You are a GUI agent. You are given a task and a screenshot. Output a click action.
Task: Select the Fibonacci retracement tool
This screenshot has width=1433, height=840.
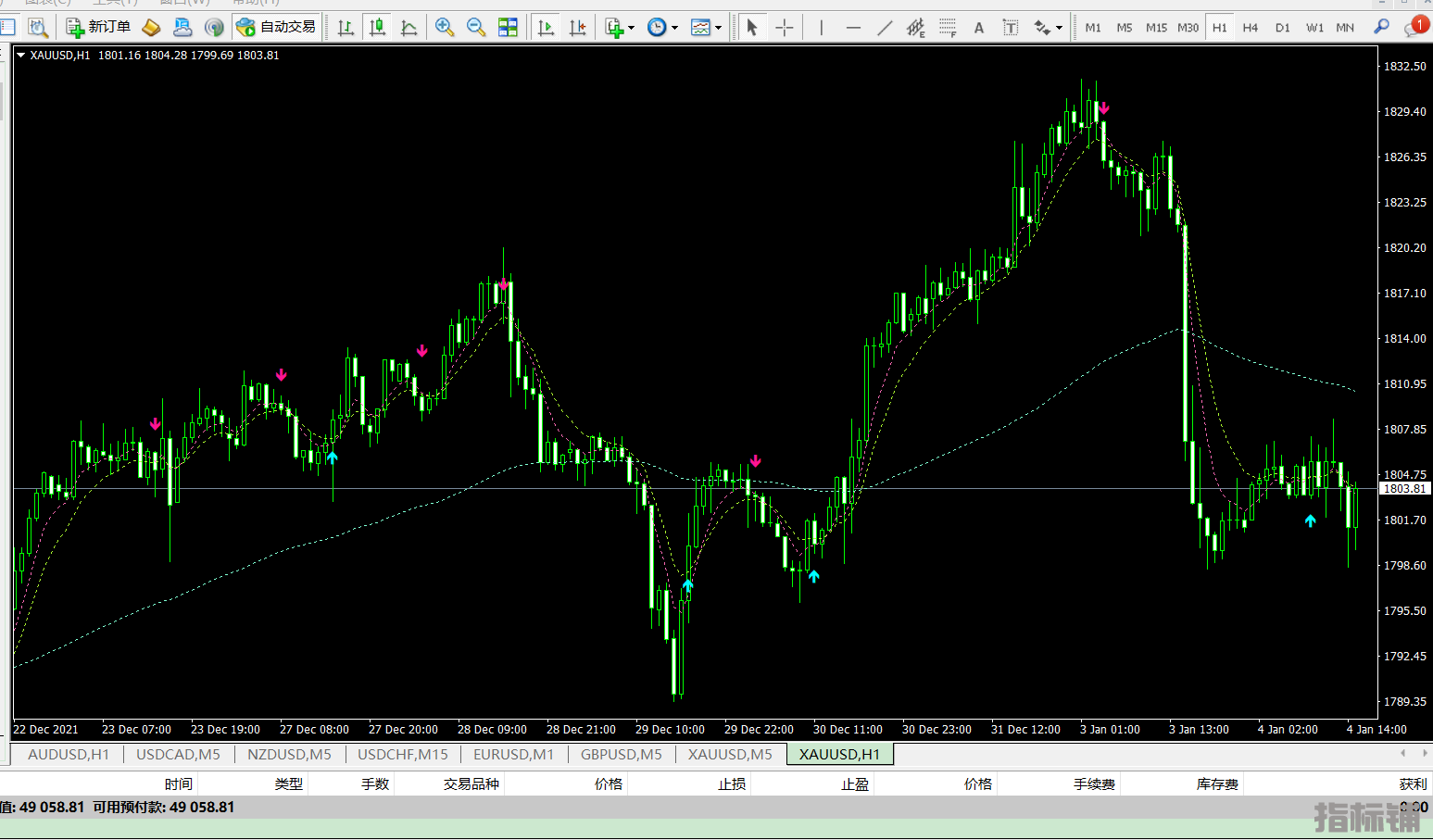[x=948, y=27]
